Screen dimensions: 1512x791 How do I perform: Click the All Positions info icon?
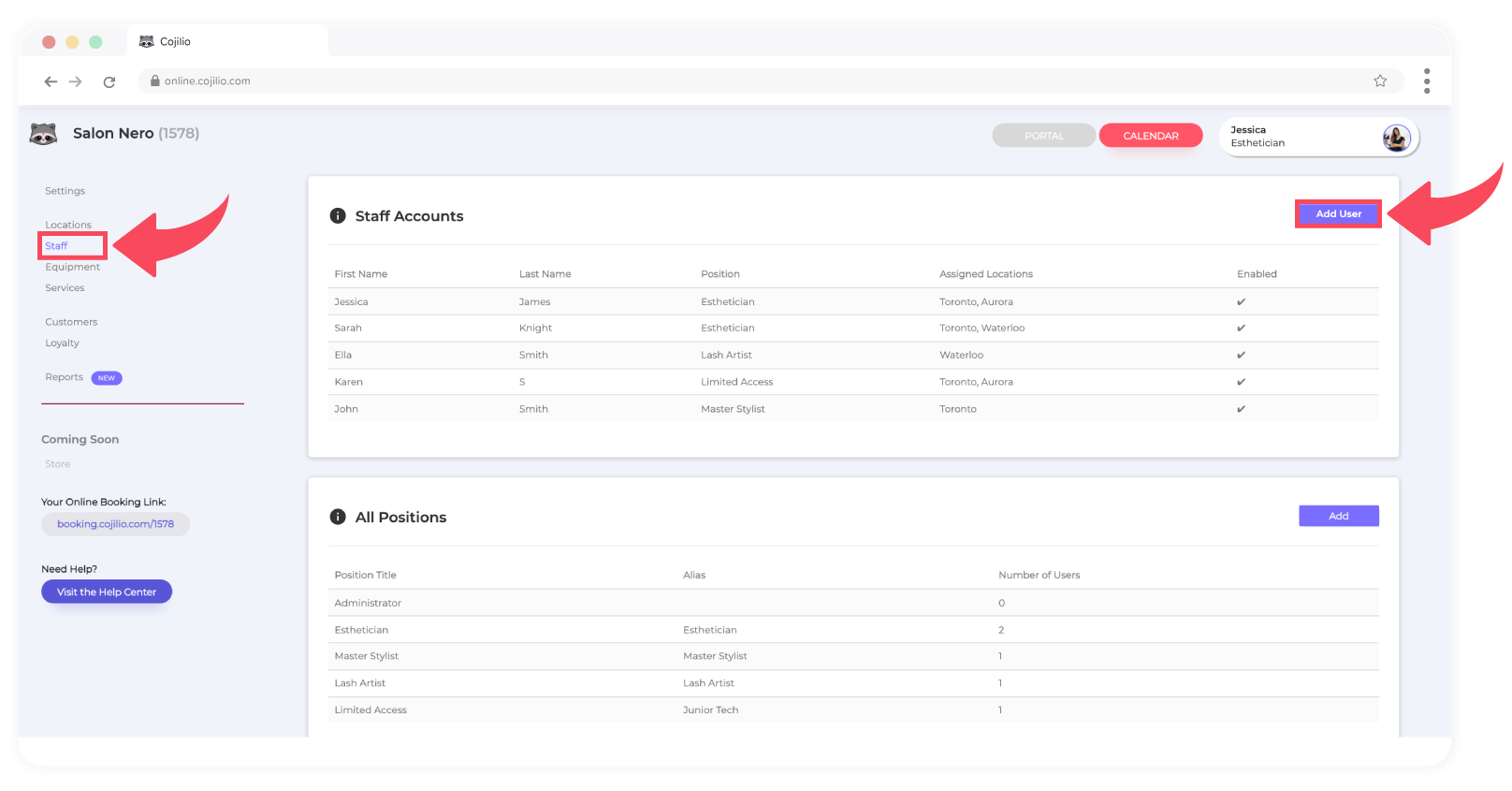coord(338,518)
